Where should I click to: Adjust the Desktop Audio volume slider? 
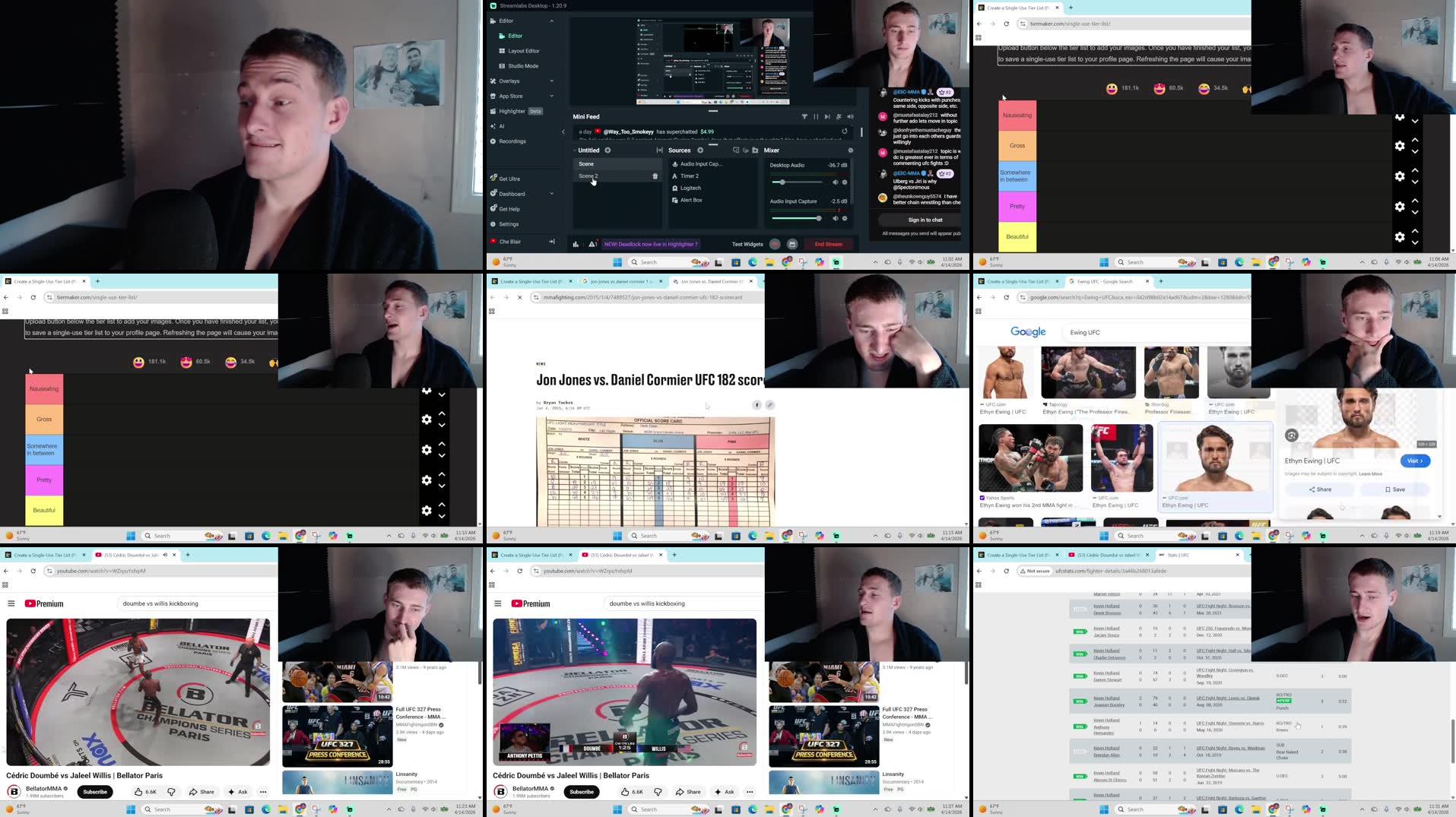[783, 182]
